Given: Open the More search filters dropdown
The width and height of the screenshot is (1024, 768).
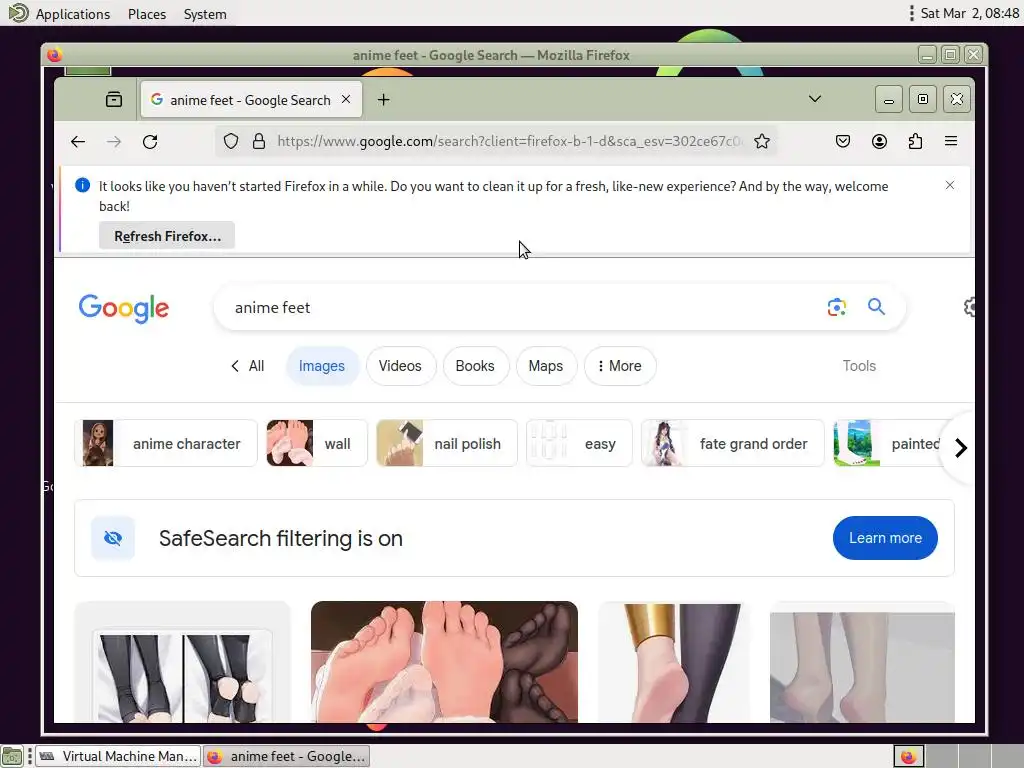Looking at the screenshot, I should click(x=620, y=366).
